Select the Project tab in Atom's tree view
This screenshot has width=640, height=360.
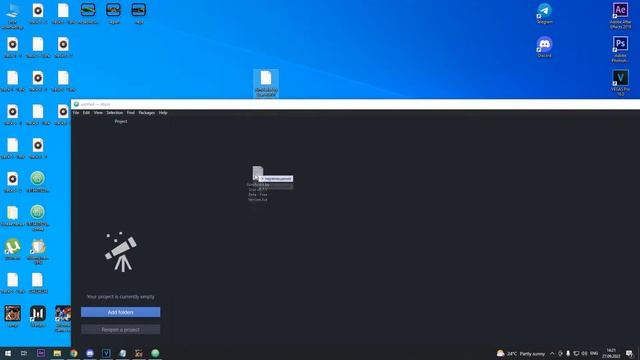[120, 122]
